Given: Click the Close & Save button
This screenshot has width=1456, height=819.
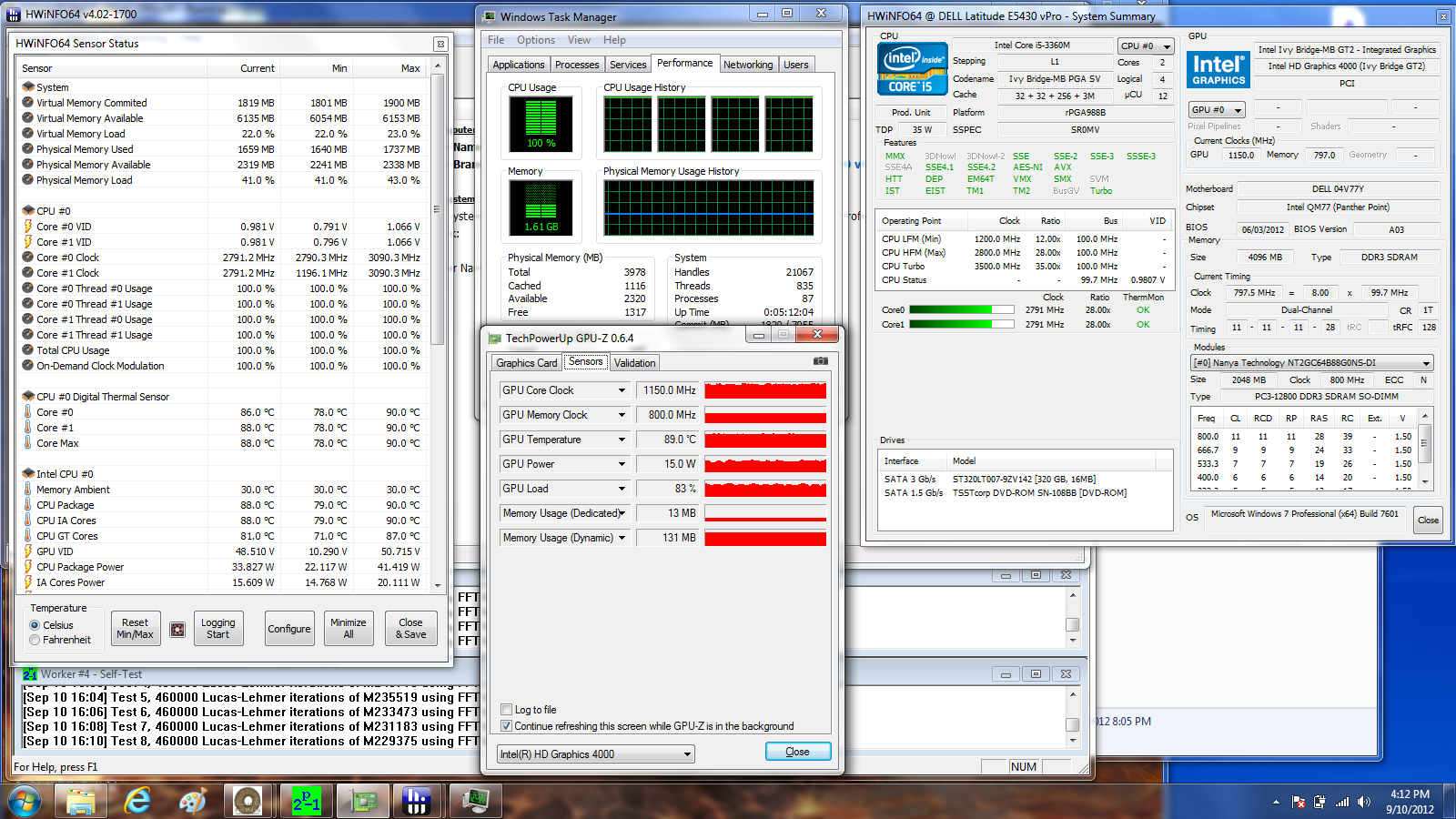Looking at the screenshot, I should [x=410, y=629].
